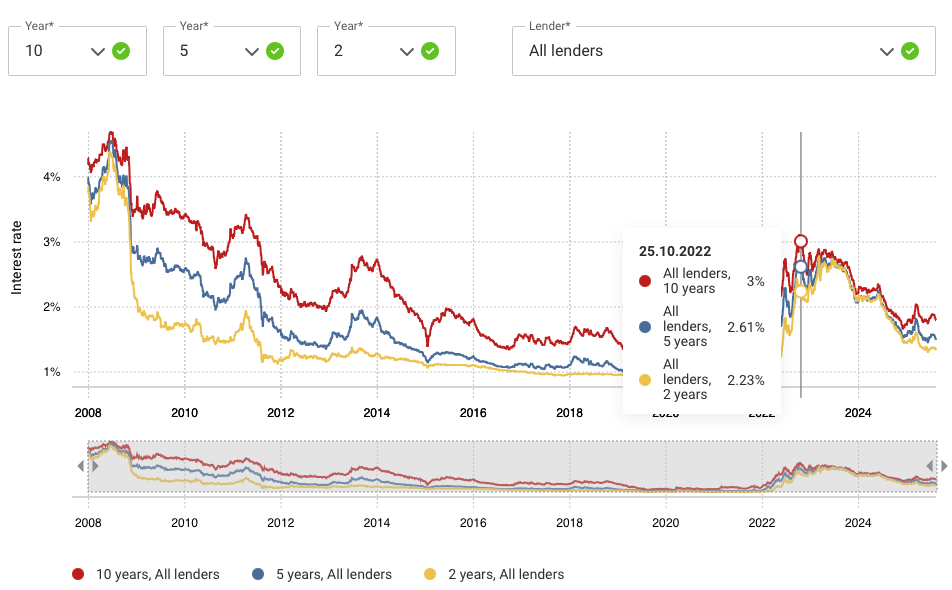Expand the Lender dropdown chevron

(x=886, y=51)
